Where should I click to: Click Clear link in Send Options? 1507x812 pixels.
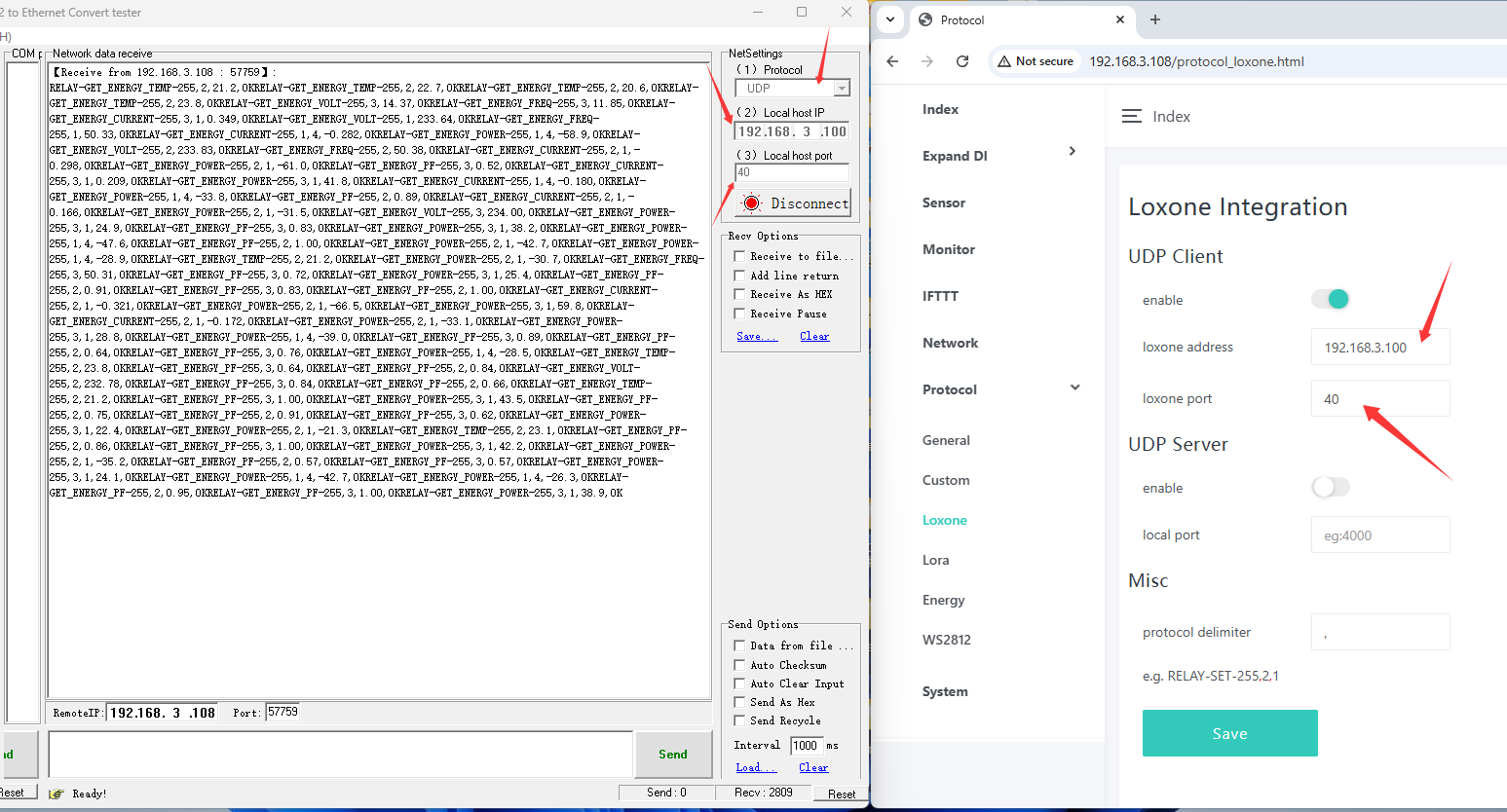click(813, 767)
